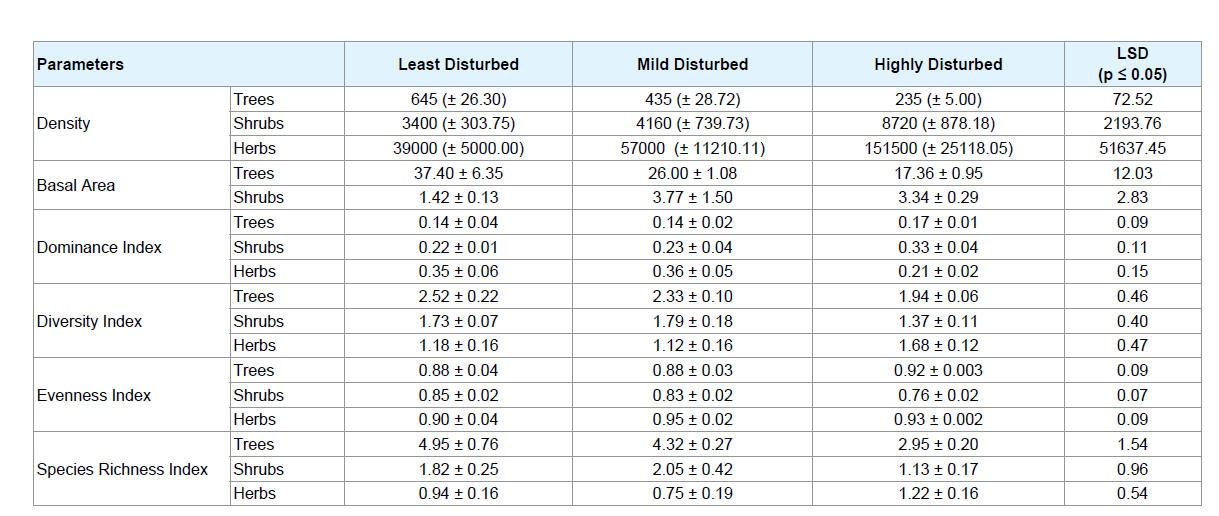This screenshot has height=516, width=1219.
Task: Select the Density row label
Action: point(63,124)
